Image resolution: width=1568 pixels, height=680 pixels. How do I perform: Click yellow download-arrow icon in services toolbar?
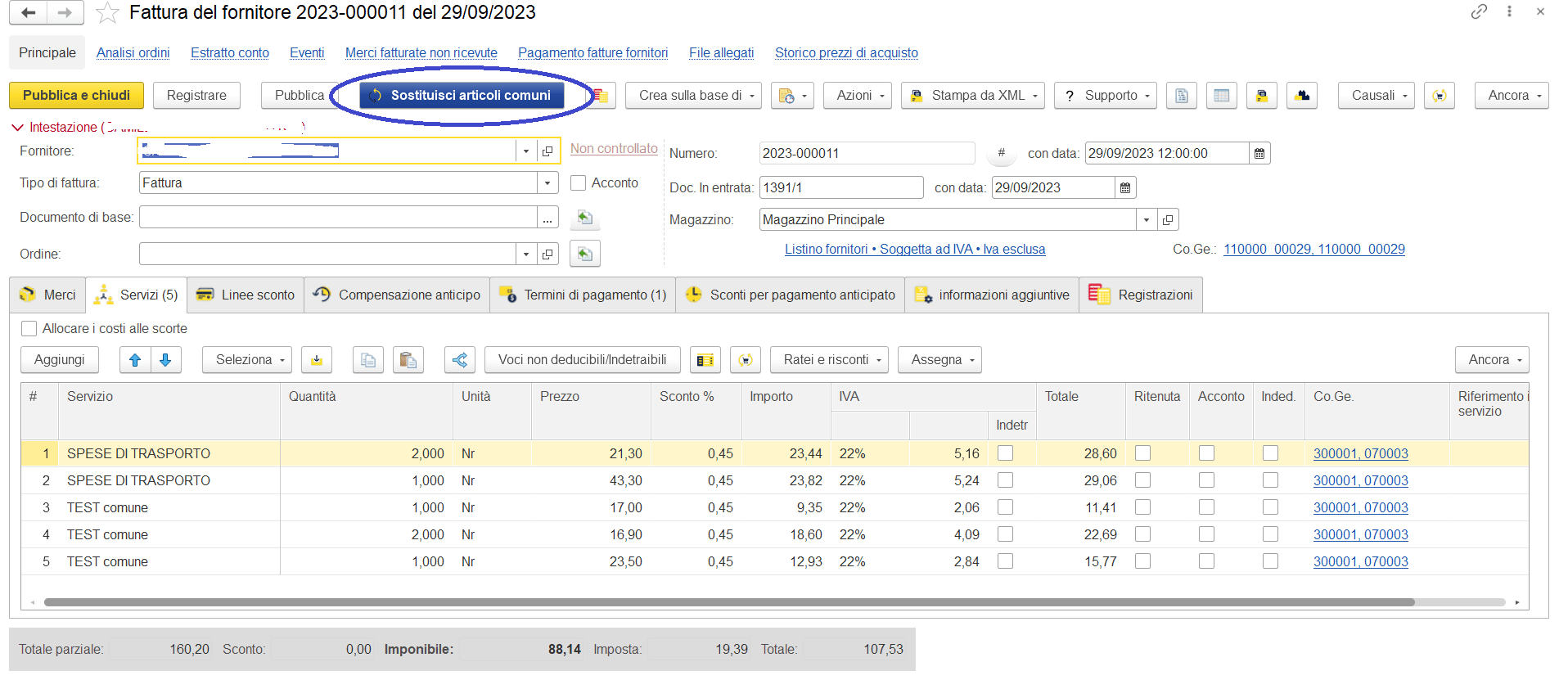tap(317, 360)
